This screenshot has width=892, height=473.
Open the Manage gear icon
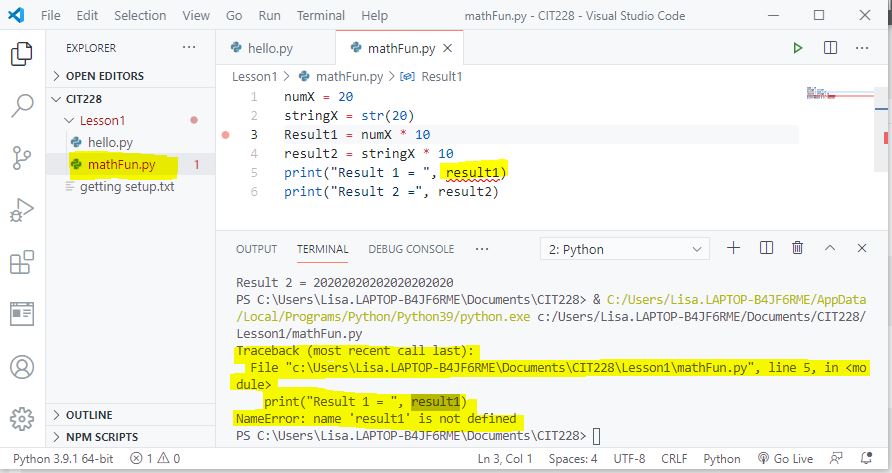pos(22,419)
